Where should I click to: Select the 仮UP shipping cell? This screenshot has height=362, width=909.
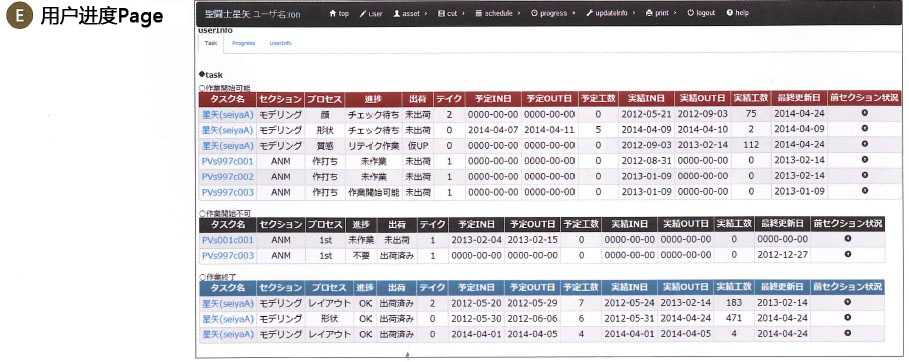coord(417,145)
